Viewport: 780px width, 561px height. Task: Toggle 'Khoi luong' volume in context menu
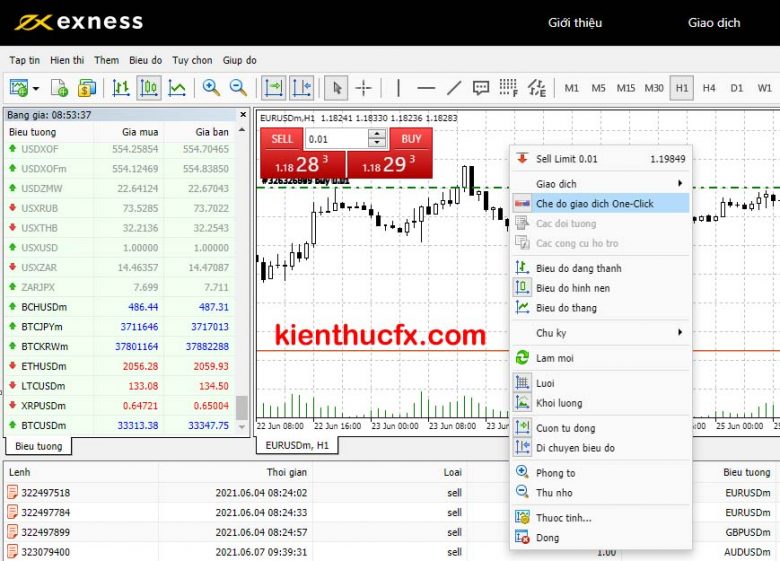point(559,403)
